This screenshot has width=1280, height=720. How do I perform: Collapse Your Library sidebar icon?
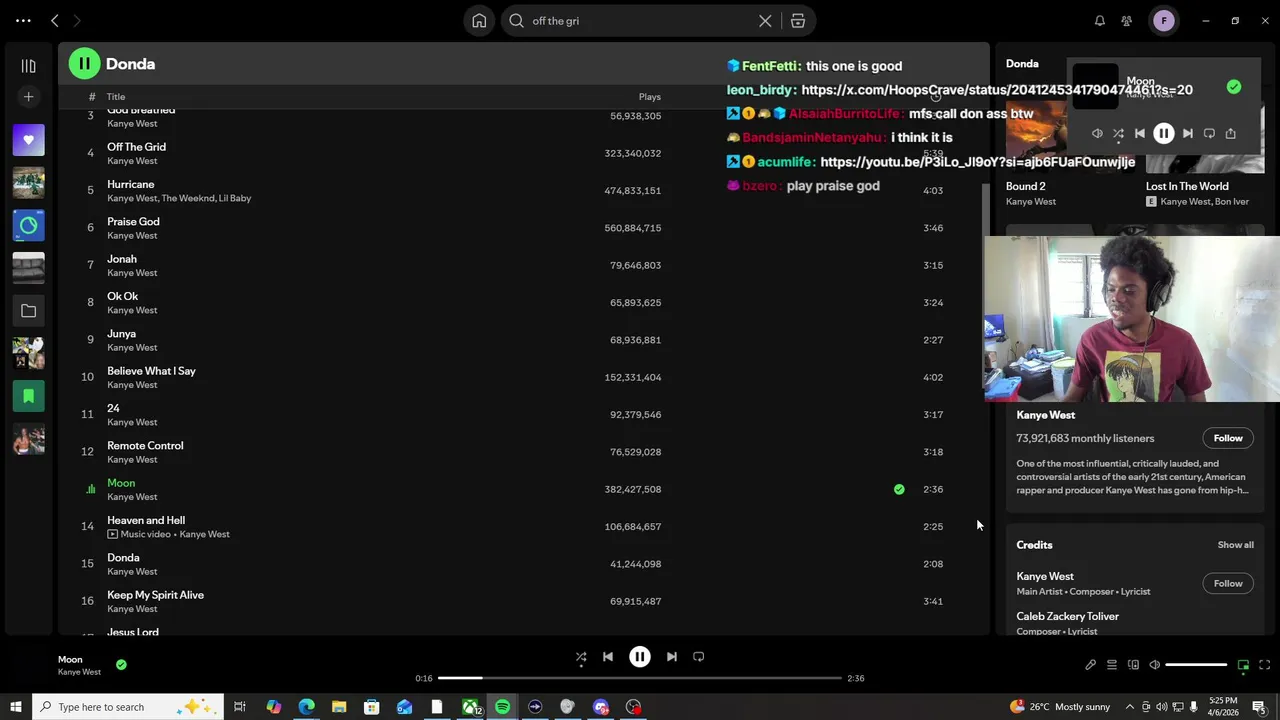coord(28,66)
